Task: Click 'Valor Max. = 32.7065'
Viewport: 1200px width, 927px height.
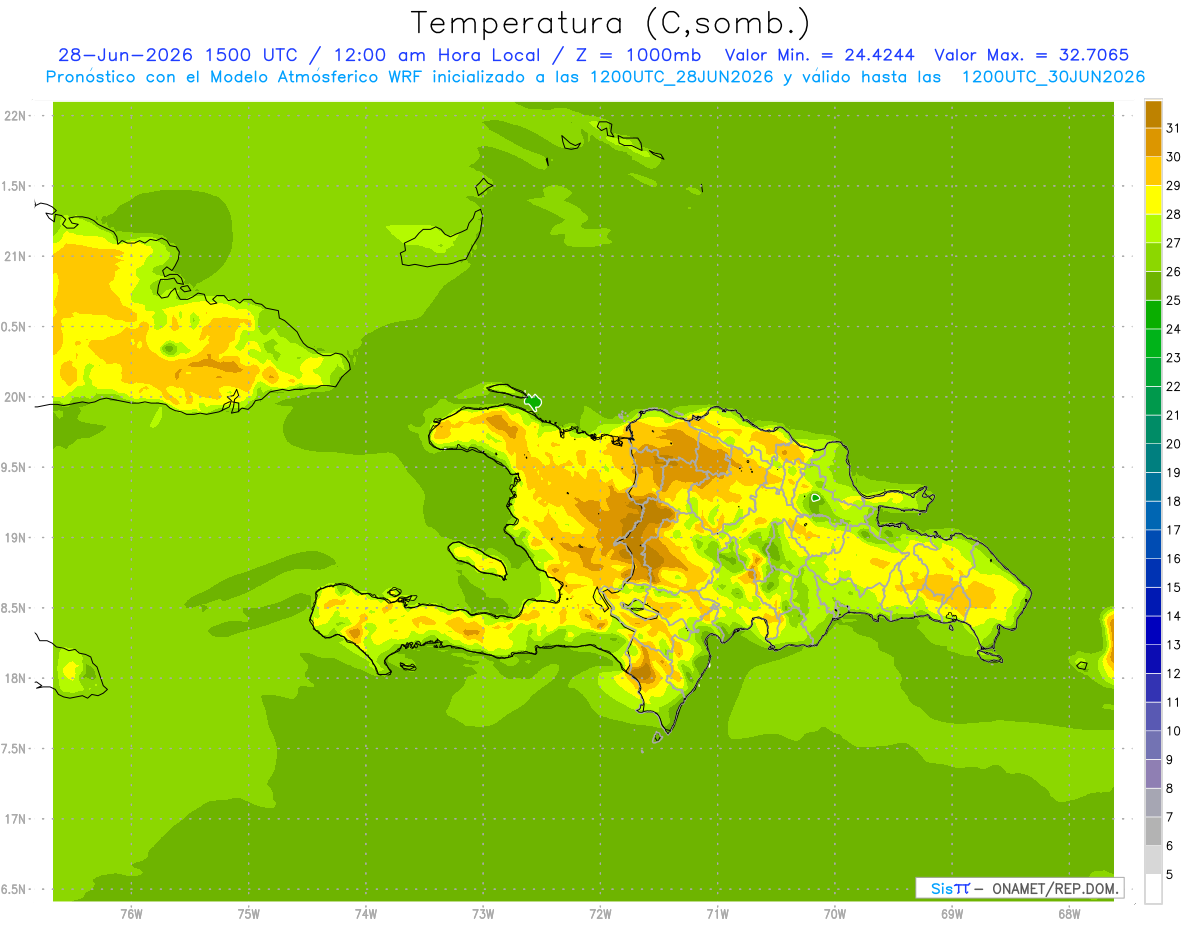Action: point(1032,55)
